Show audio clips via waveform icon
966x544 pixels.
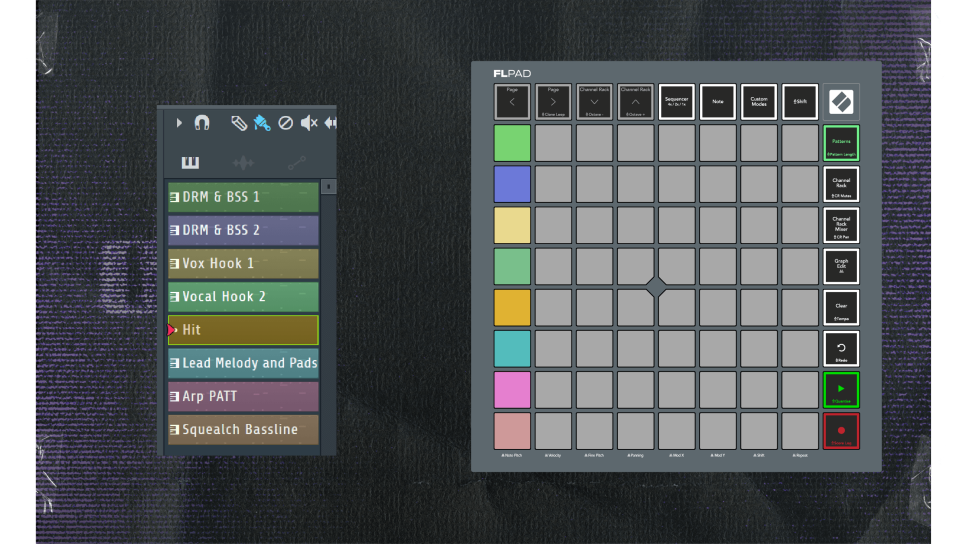243,163
